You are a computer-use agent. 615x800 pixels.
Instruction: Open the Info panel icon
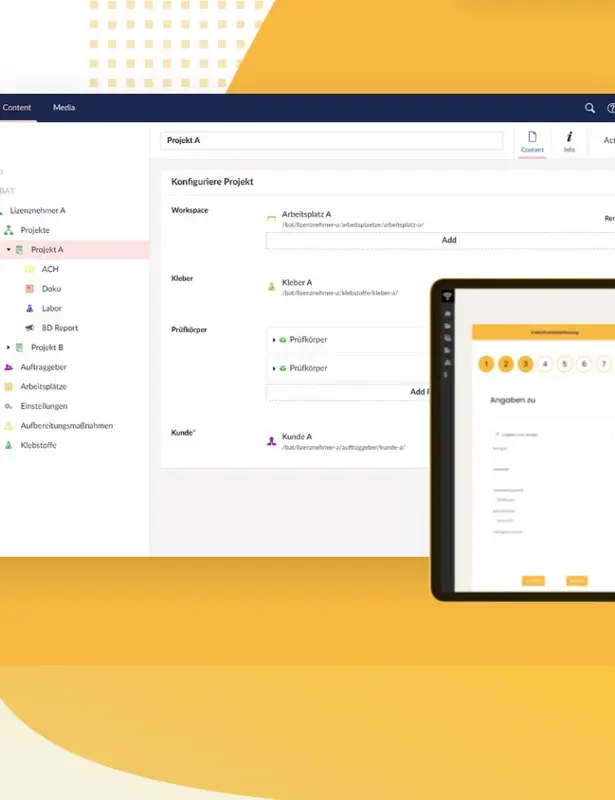pyautogui.click(x=569, y=141)
